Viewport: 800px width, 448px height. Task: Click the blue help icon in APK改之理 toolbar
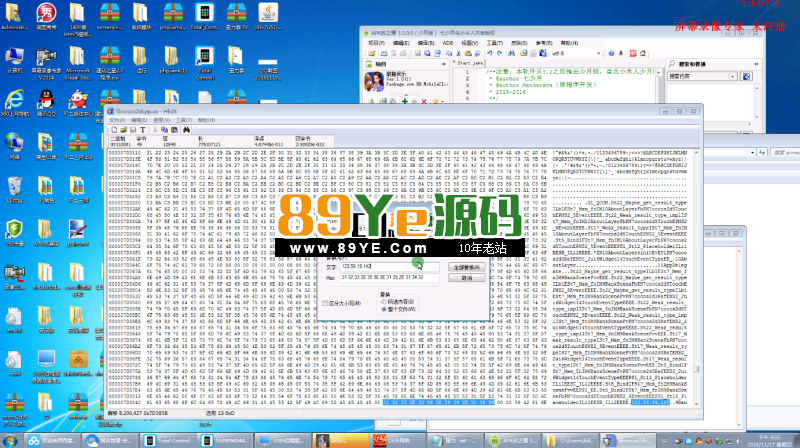[611, 54]
